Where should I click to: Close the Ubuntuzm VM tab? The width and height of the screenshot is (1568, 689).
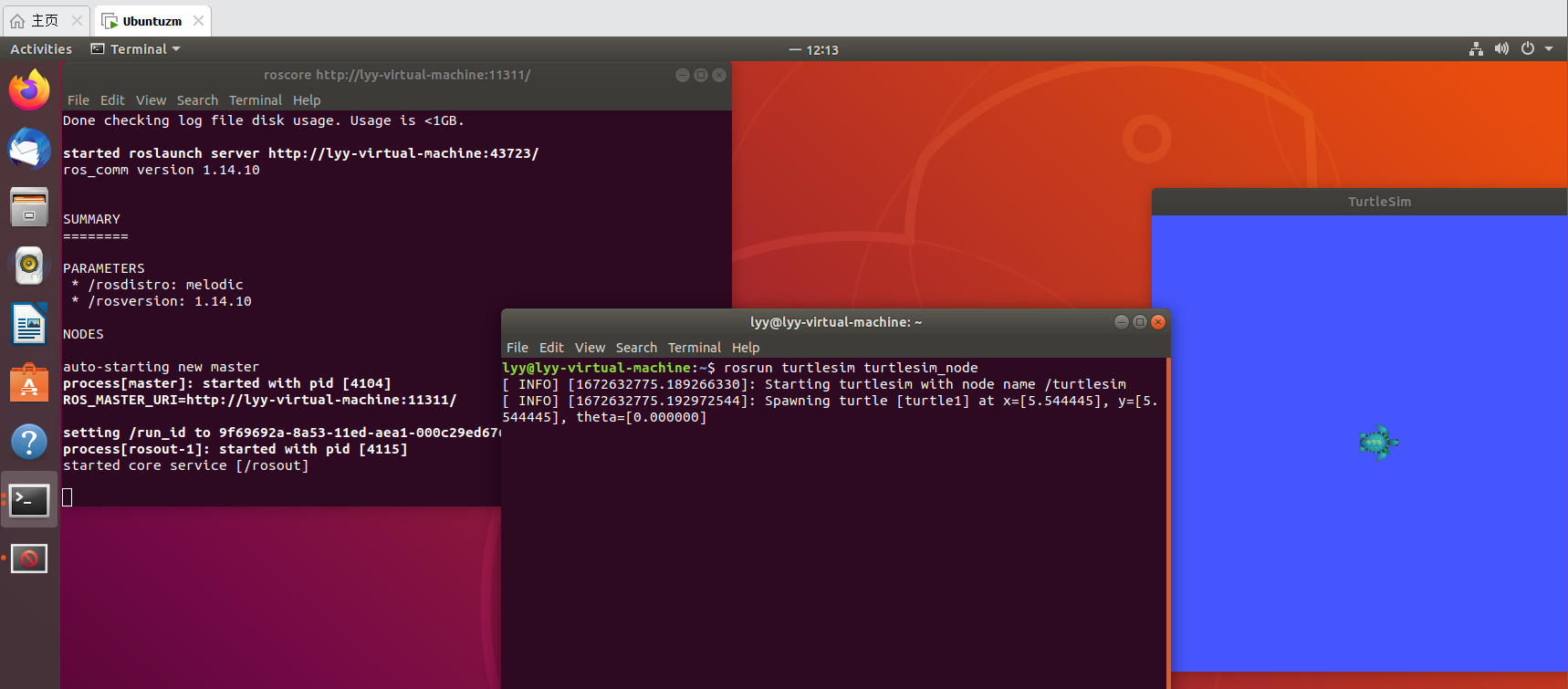click(198, 20)
